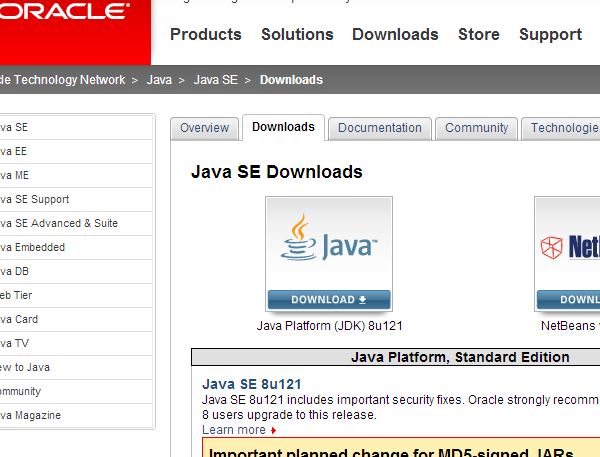Open Java SE Support in sidebar
The width and height of the screenshot is (600, 457).
76,199
